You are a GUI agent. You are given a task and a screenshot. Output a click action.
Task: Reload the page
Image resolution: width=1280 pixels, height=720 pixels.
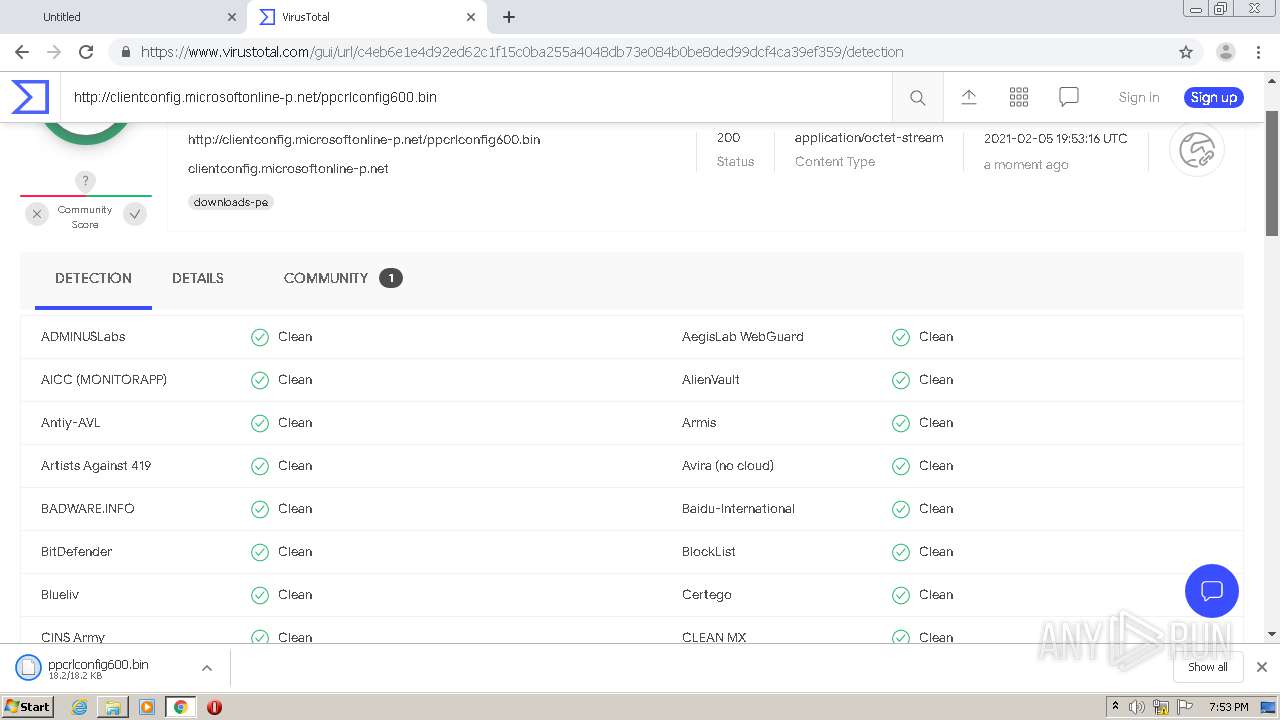click(x=86, y=52)
